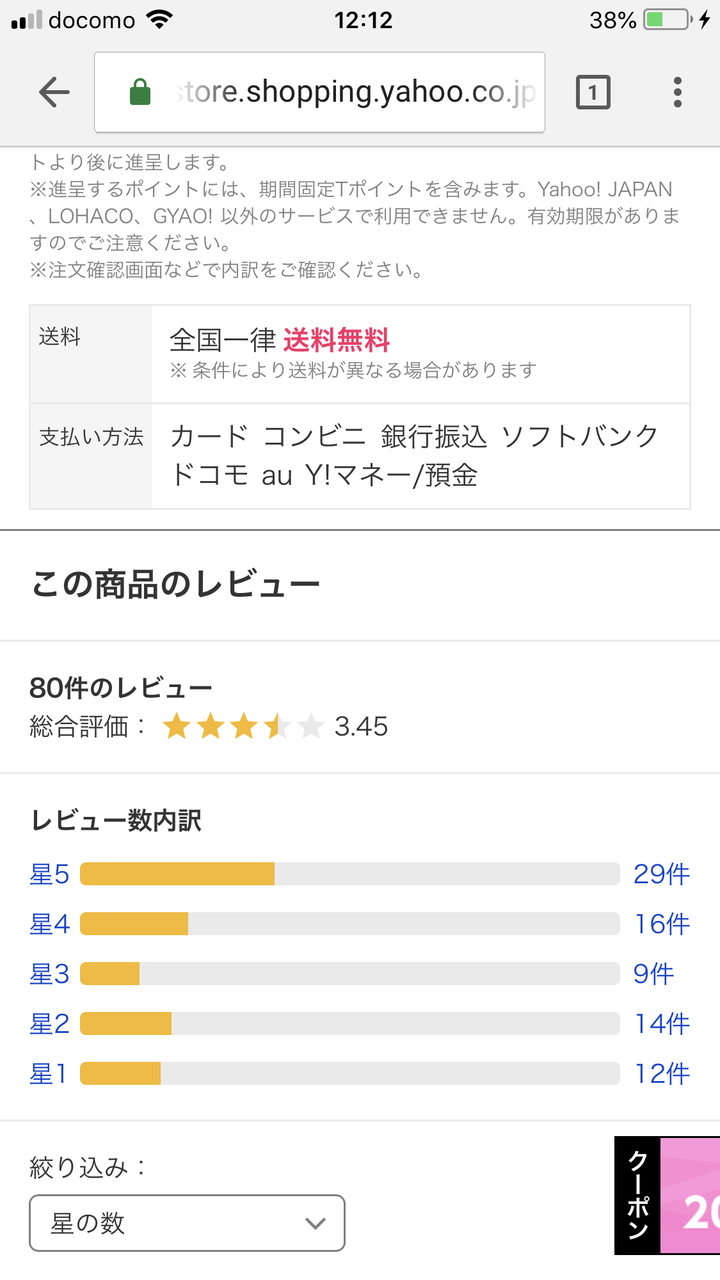The image size is (720, 1280).
Task: Click the 29件 review count
Action: pos(661,874)
